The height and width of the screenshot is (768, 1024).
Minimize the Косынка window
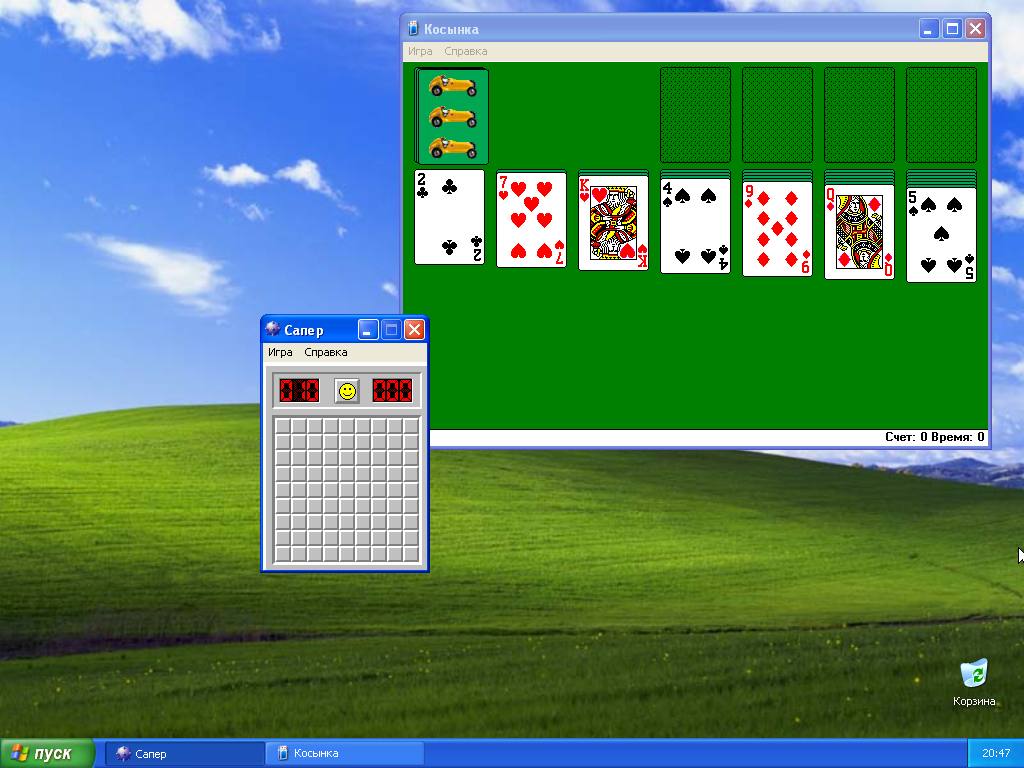pos(929,29)
